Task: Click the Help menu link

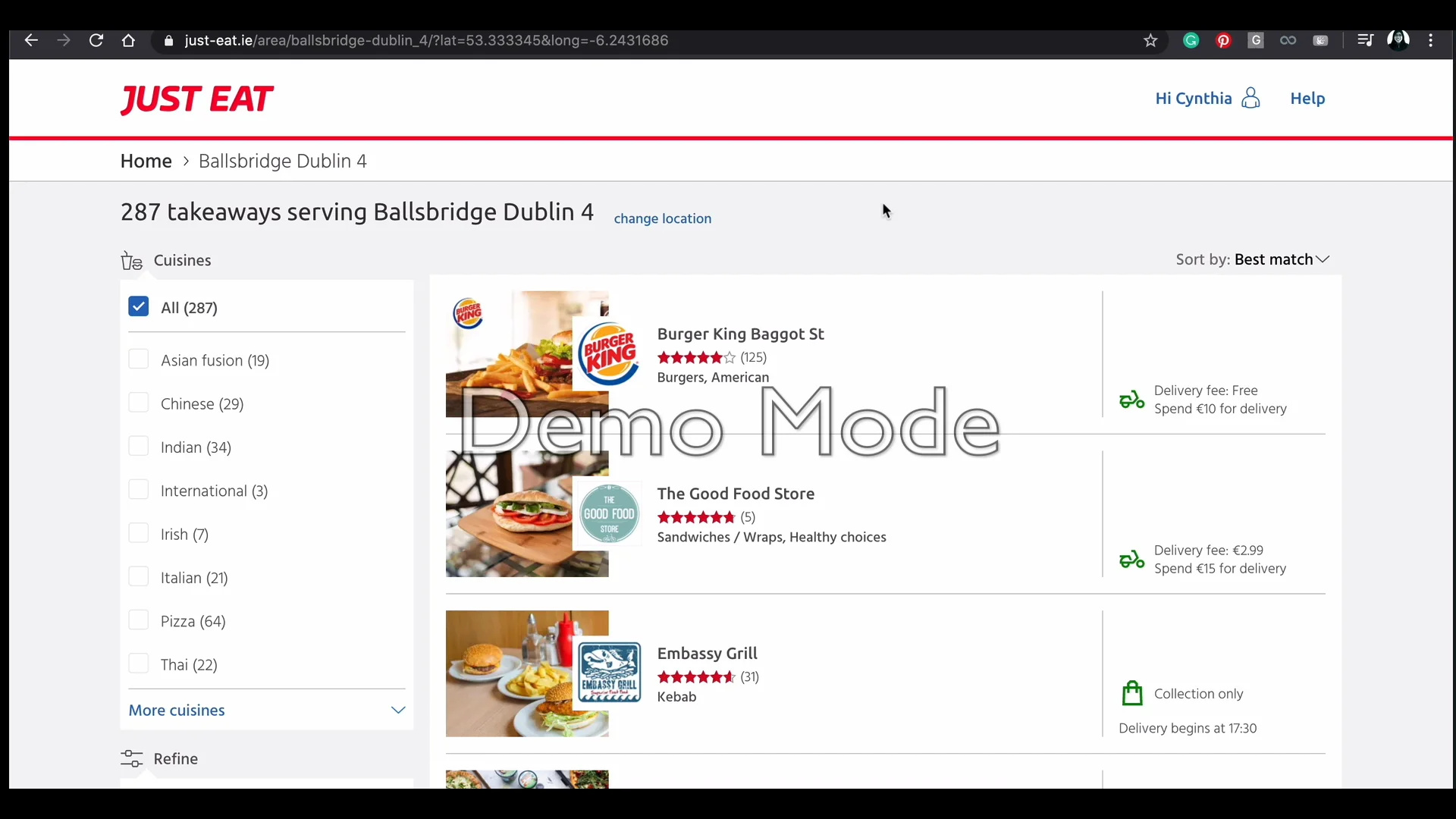Action: click(1307, 98)
